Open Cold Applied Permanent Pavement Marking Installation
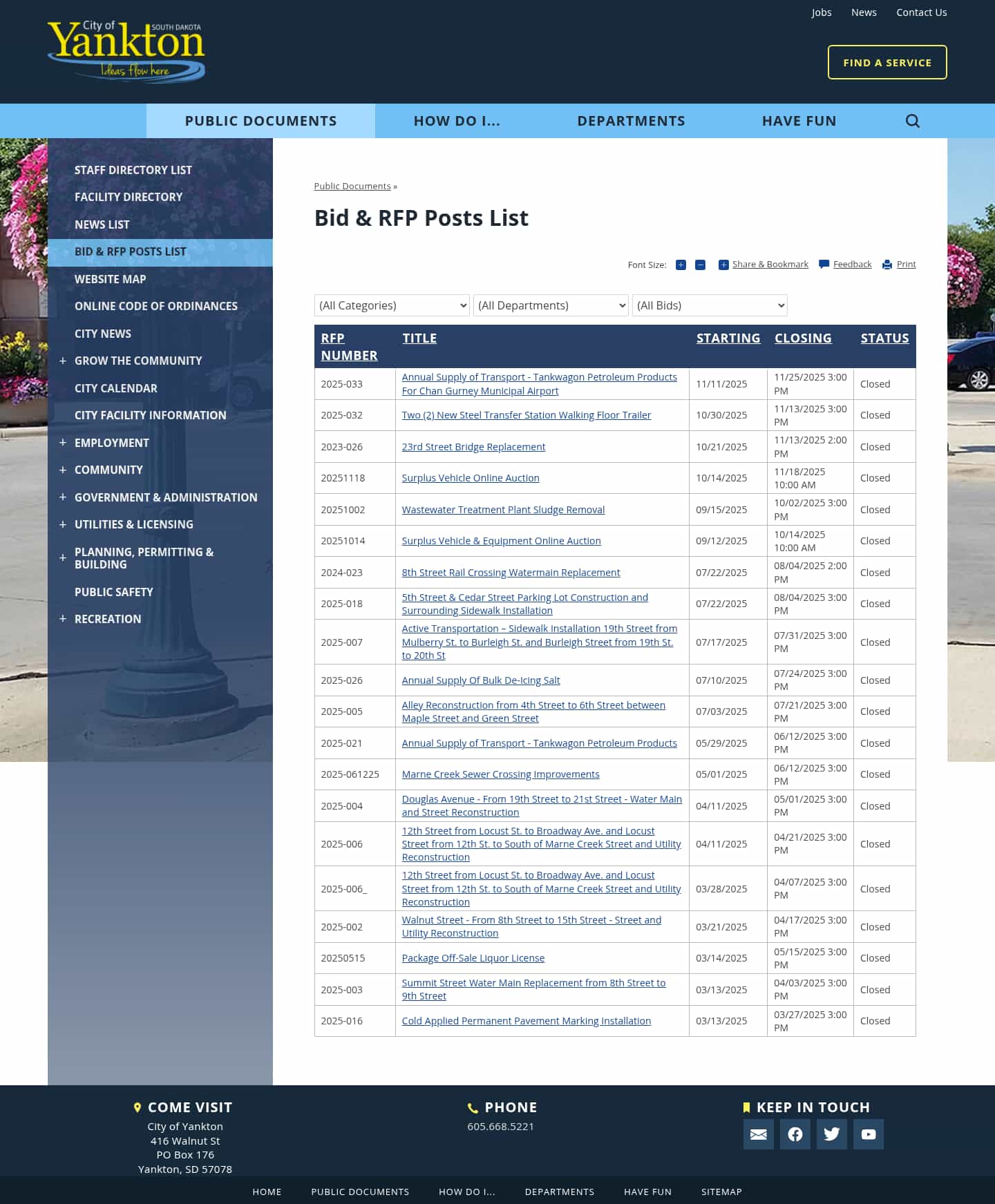995x1204 pixels. 526,1021
